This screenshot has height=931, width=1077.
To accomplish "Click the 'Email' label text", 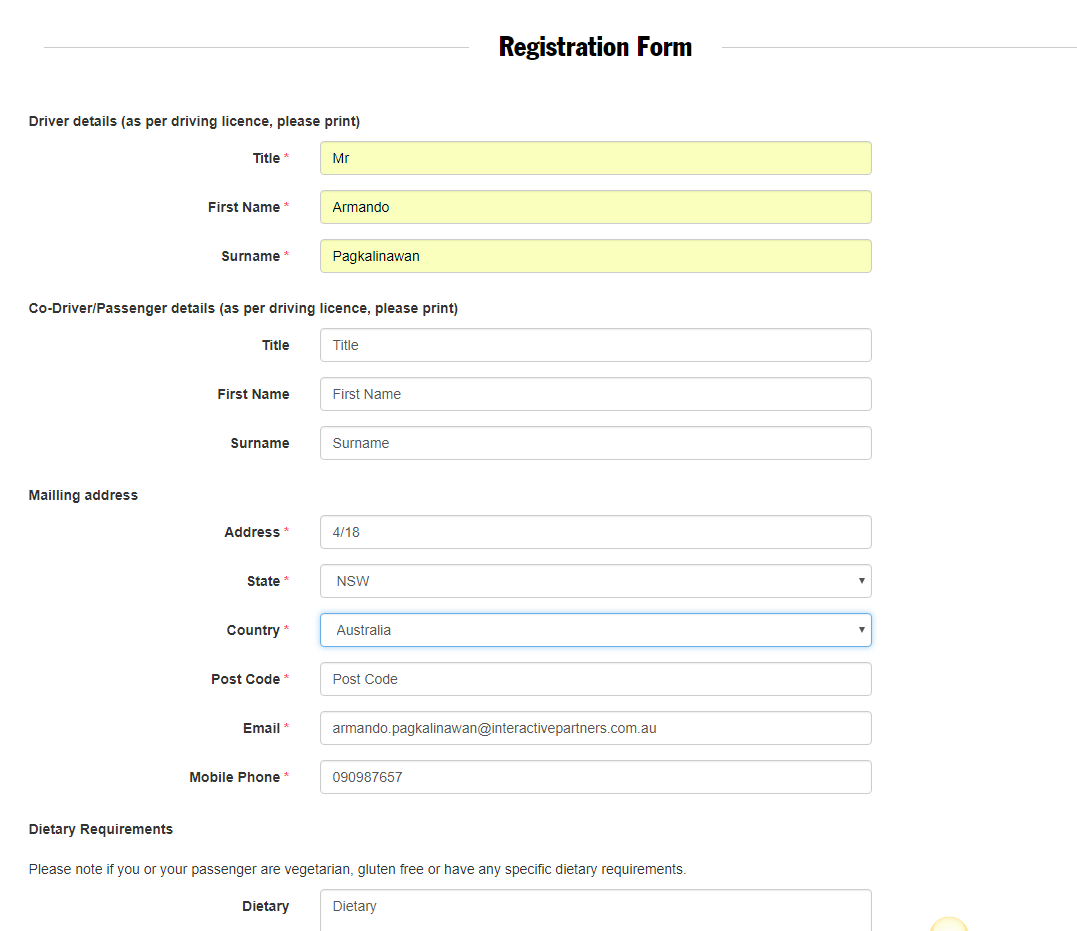I will 261,728.
